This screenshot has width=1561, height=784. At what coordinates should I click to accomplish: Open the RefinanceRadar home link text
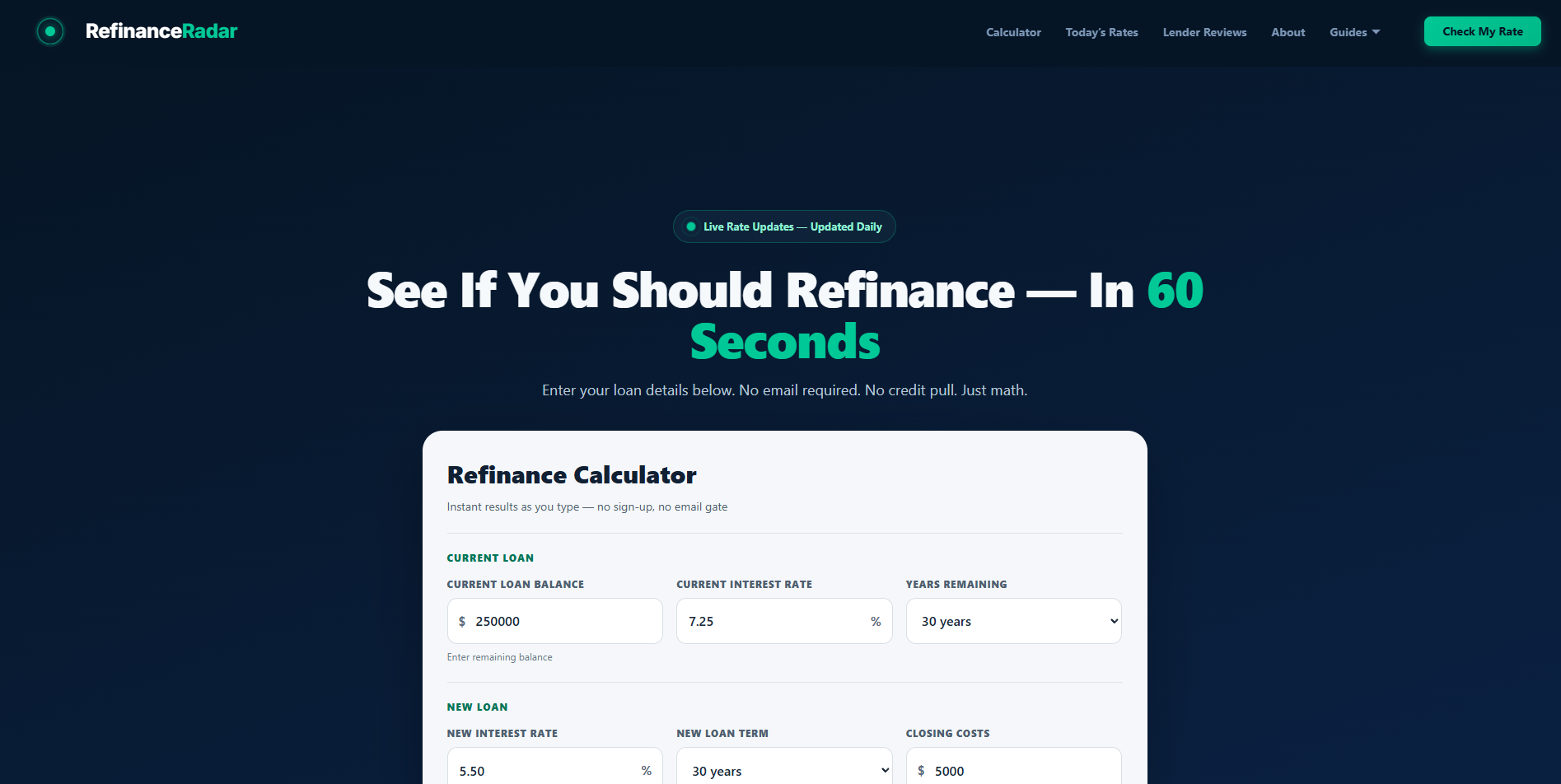(x=161, y=31)
